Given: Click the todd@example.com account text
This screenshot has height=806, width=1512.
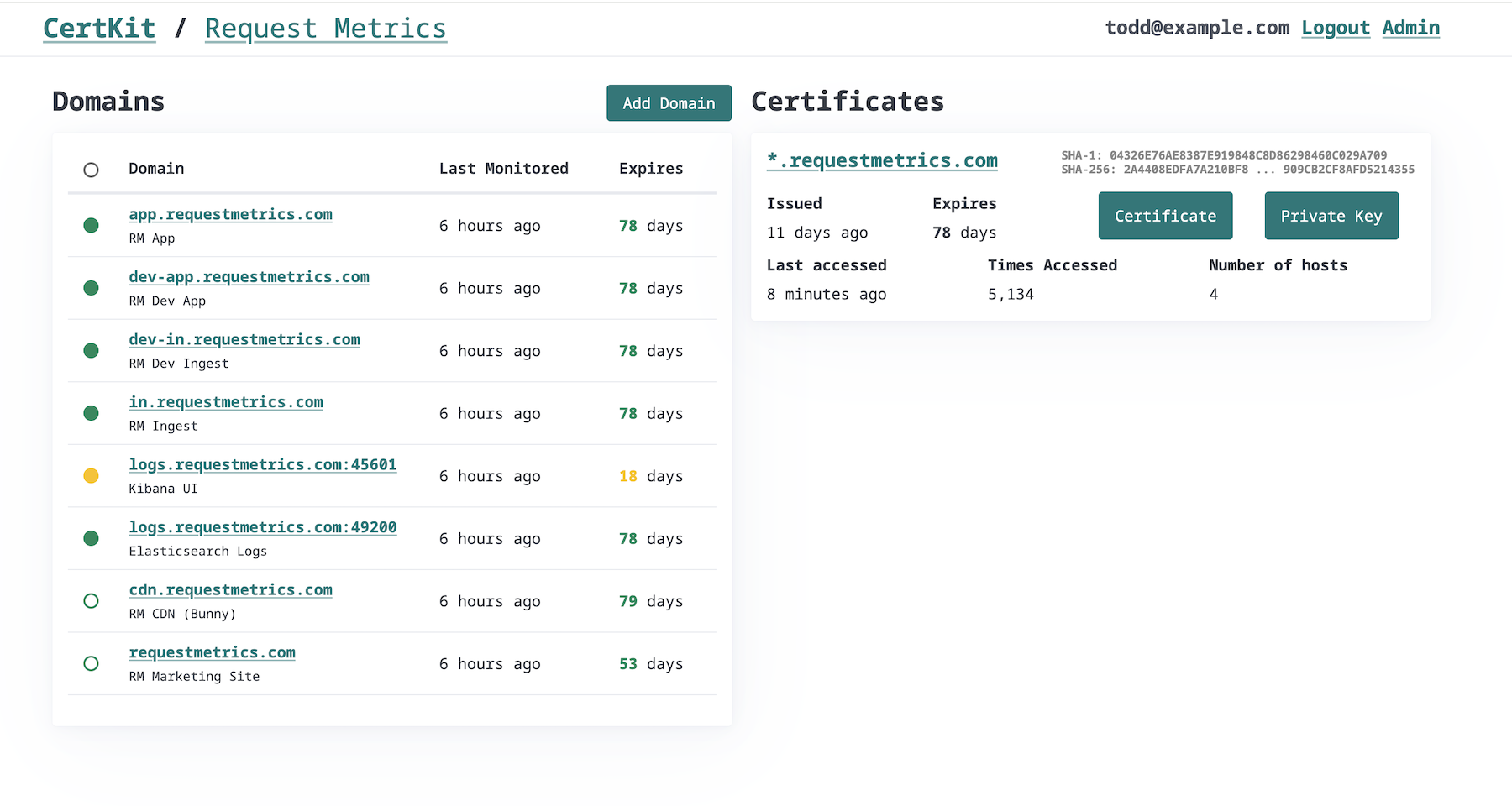Looking at the screenshot, I should click(1197, 28).
